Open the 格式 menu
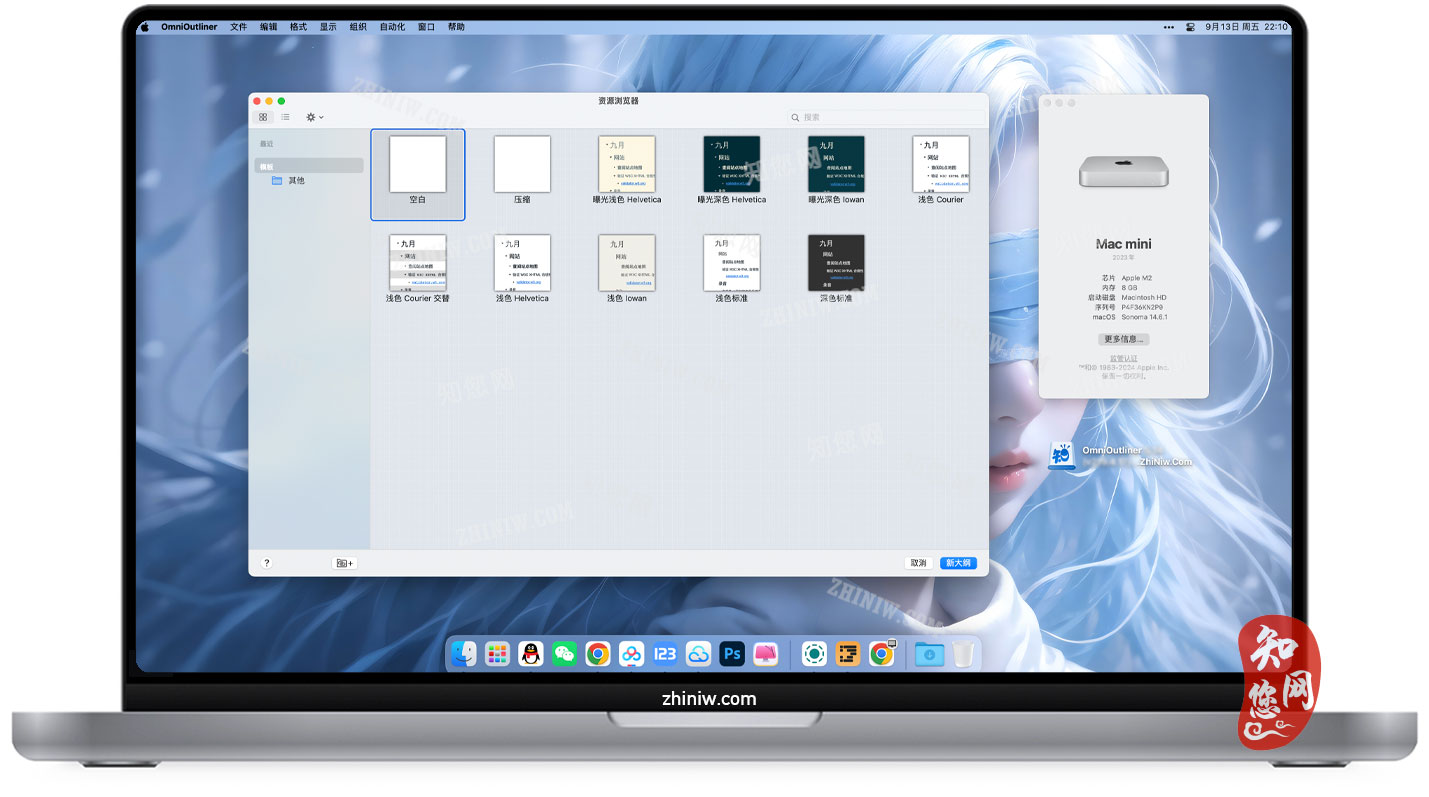Screen dimensions: 1429x797 tap(298, 27)
